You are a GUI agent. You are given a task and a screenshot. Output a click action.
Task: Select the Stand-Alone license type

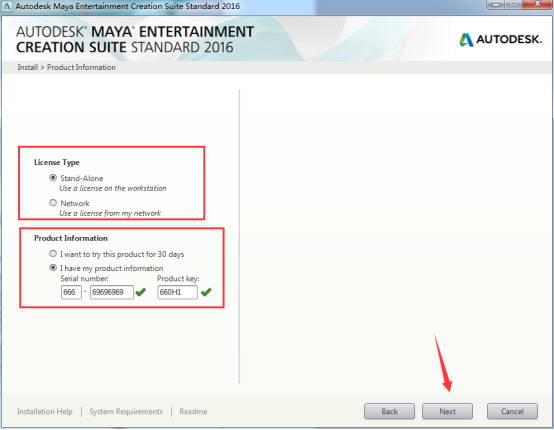click(x=53, y=178)
